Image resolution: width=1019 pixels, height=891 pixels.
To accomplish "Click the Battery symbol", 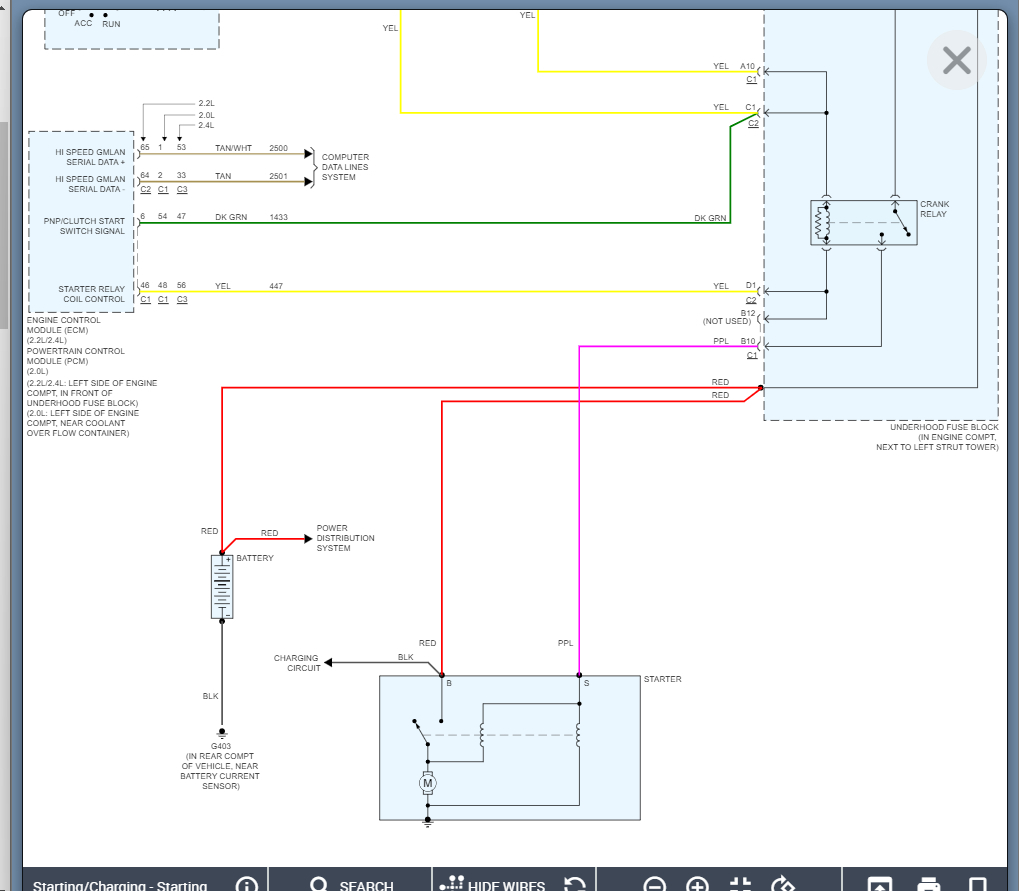I will point(222,587).
